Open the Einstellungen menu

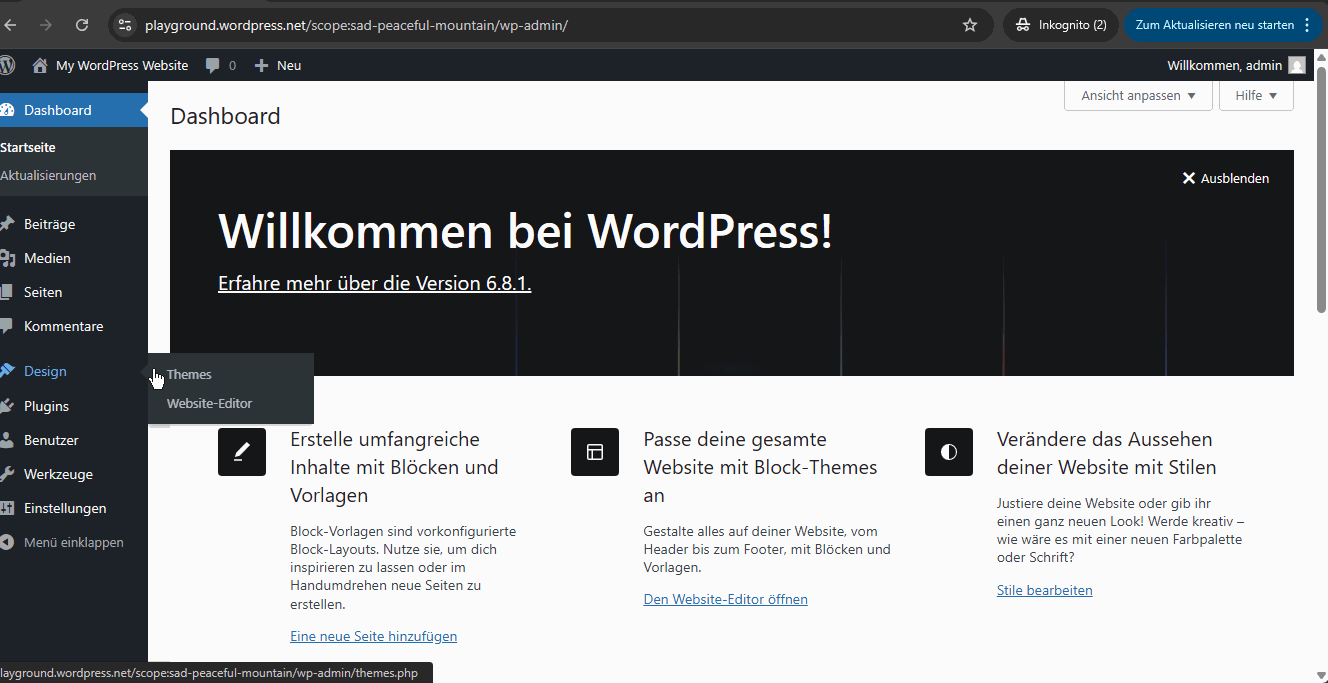pos(74,508)
